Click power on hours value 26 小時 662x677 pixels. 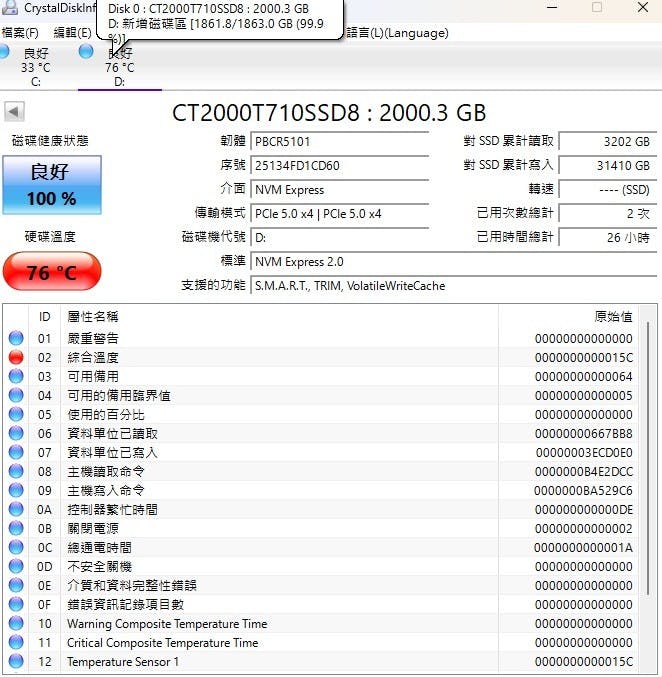[x=608, y=237]
